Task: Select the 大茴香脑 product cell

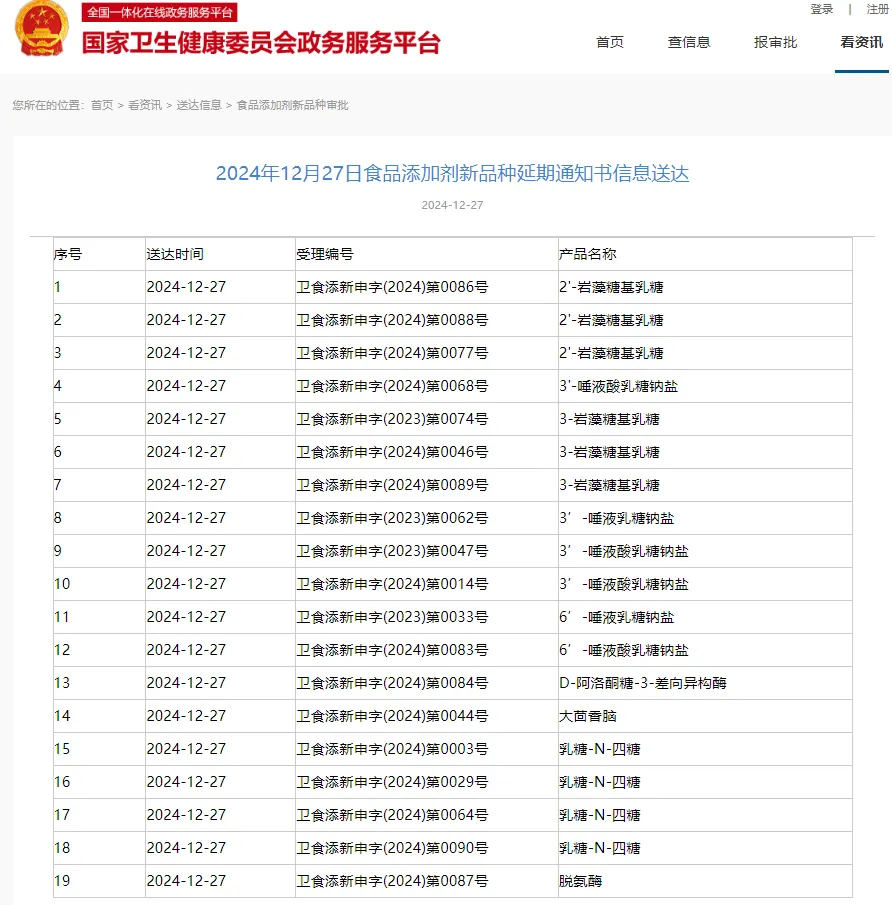Action: coord(588,716)
